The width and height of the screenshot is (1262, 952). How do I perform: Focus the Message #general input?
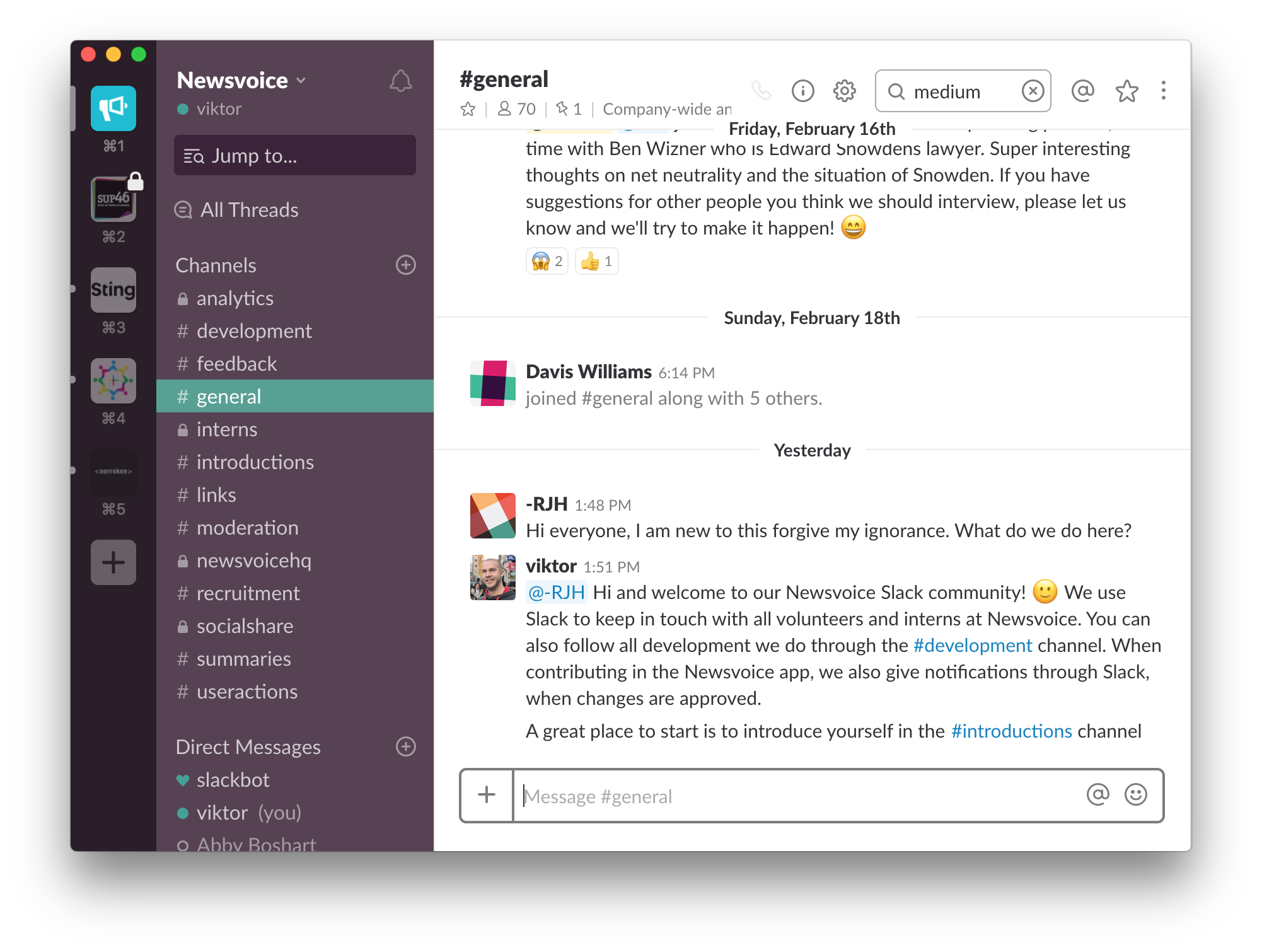(x=797, y=796)
